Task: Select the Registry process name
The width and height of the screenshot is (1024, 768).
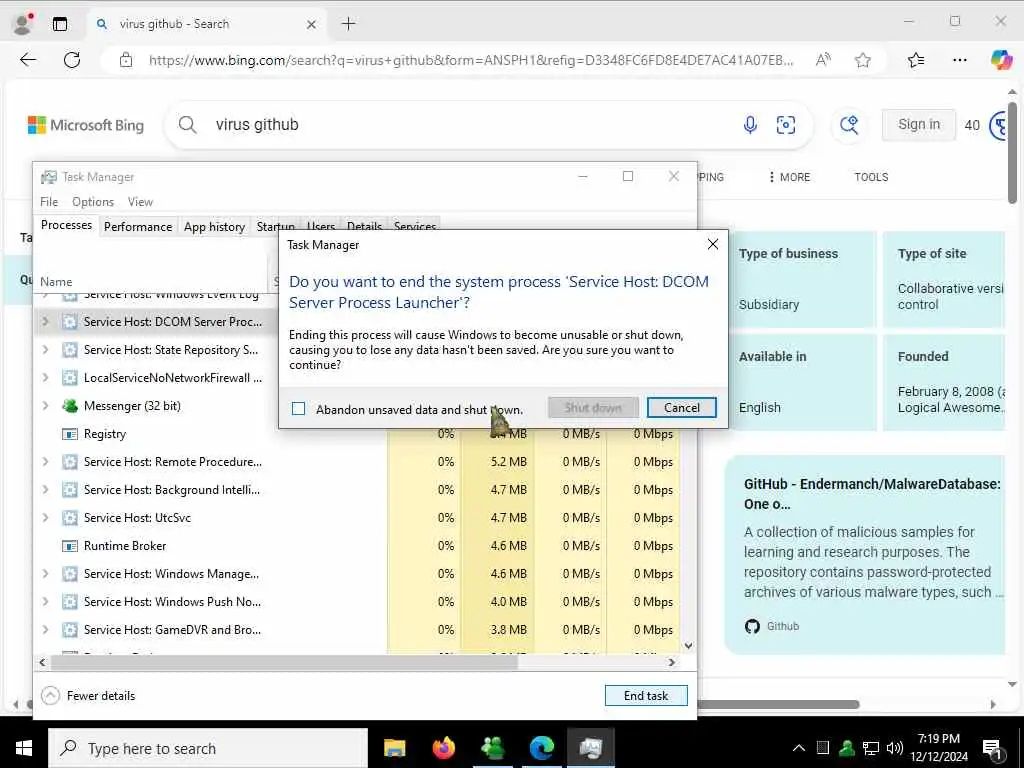Action: coord(104,434)
